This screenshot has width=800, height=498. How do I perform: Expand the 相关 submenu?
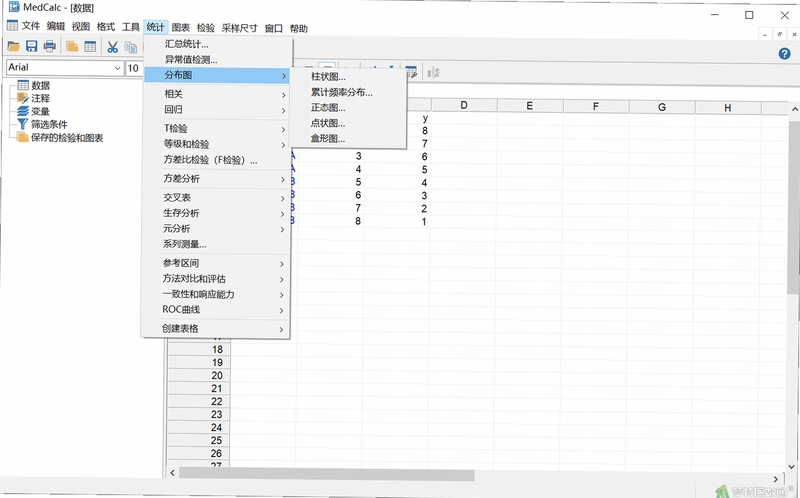[217, 94]
